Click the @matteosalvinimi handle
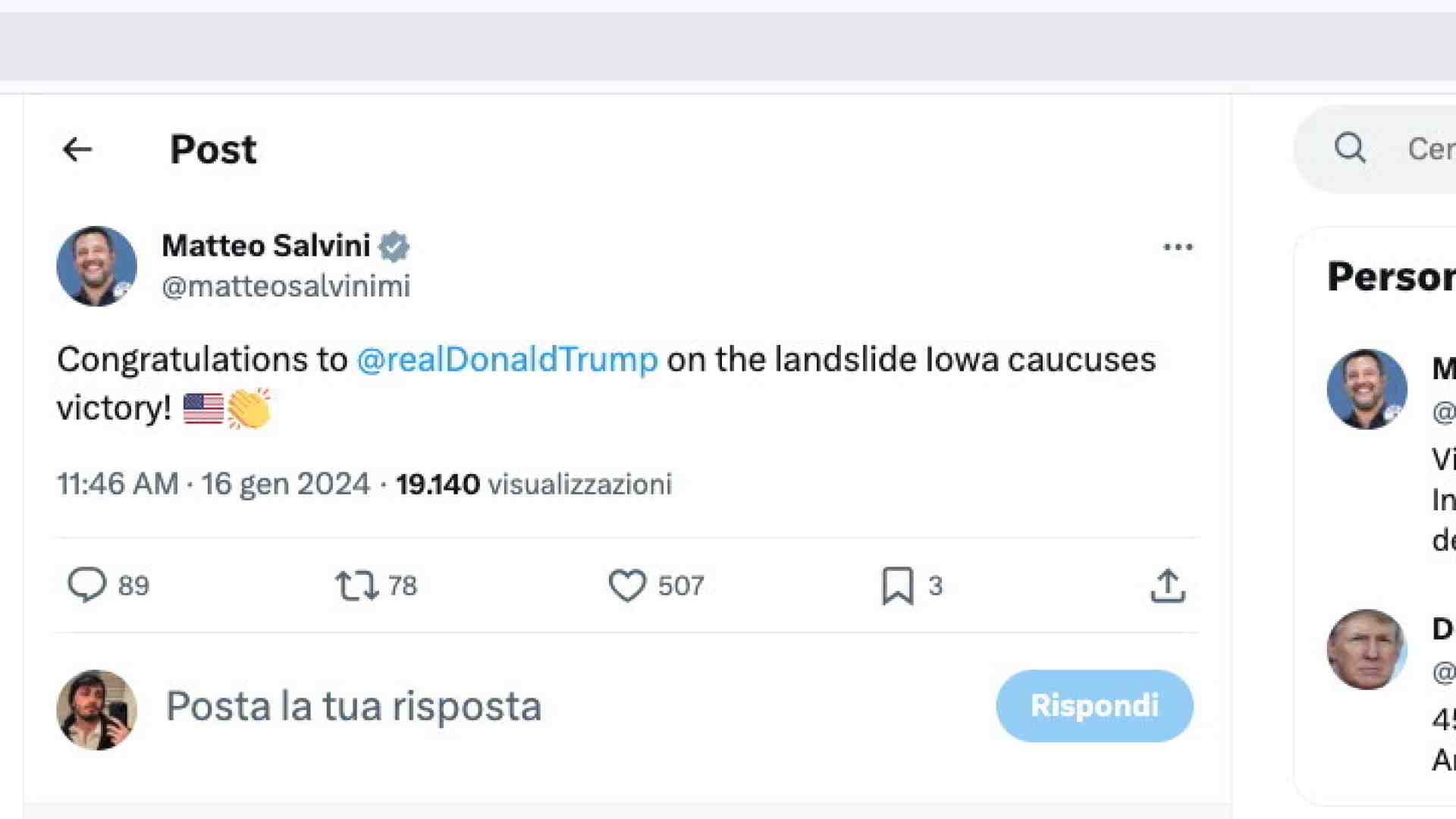 [286, 286]
